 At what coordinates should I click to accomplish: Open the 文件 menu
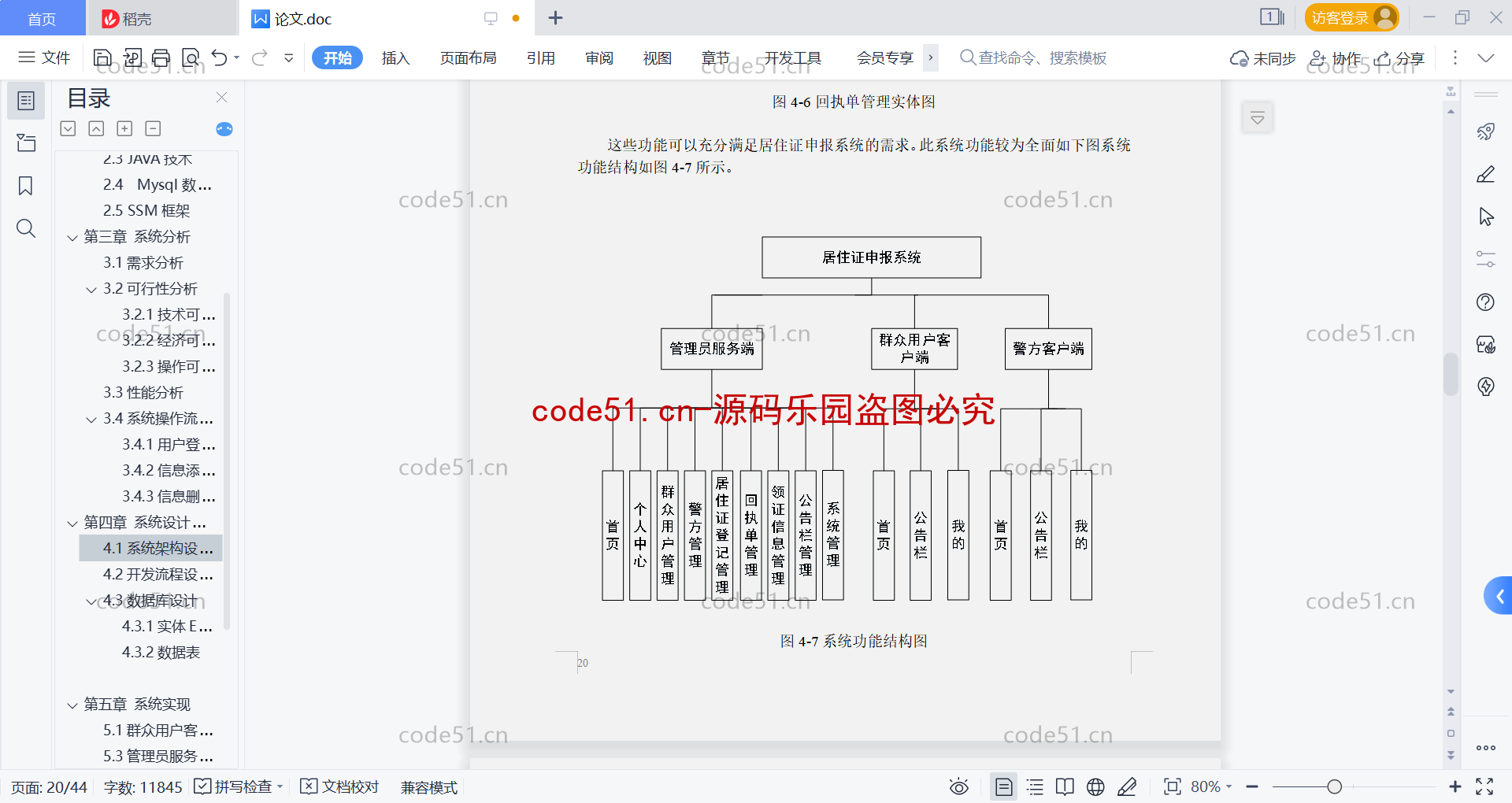45,57
